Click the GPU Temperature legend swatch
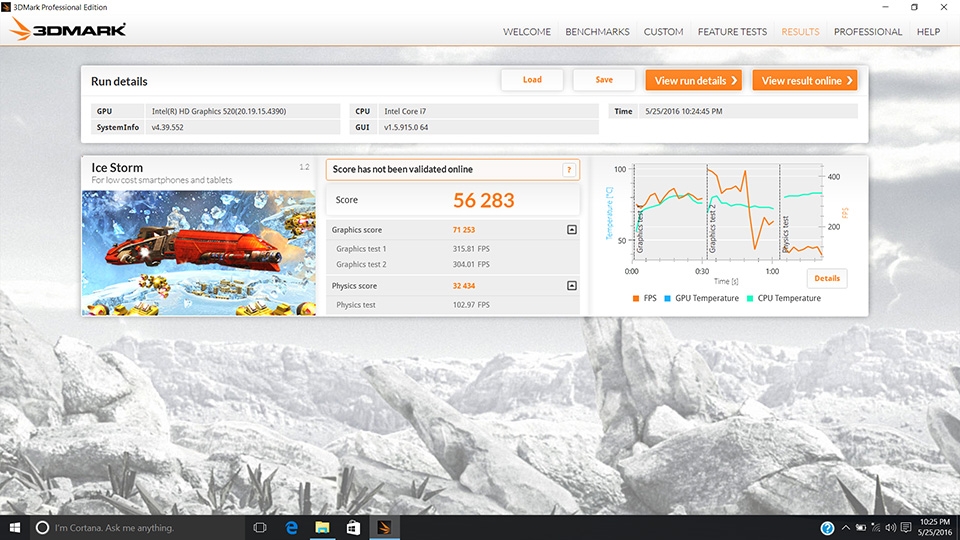The height and width of the screenshot is (540, 960). pyautogui.click(x=667, y=298)
